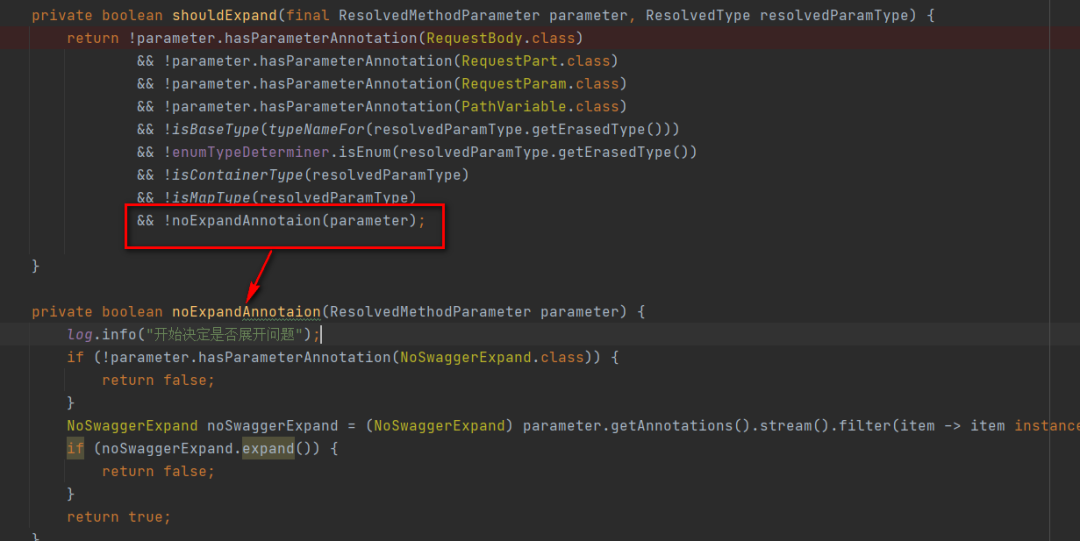Click the 'log' variable
The width and height of the screenshot is (1080, 541).
[80, 334]
